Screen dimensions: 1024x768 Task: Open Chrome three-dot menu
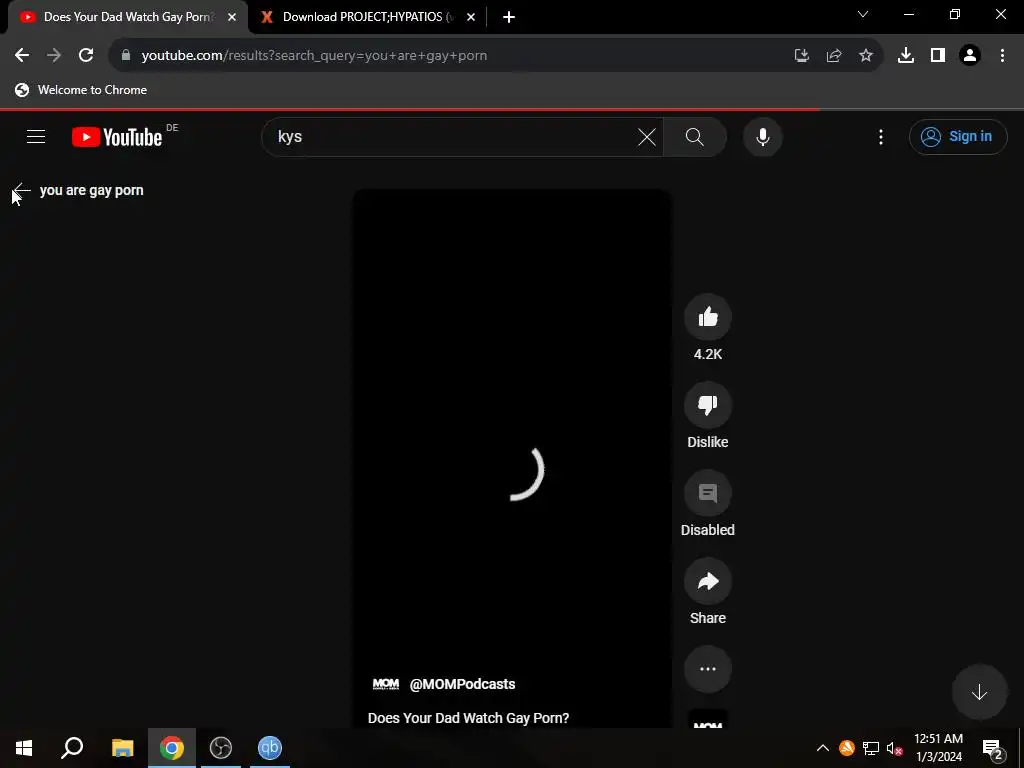(x=1002, y=56)
